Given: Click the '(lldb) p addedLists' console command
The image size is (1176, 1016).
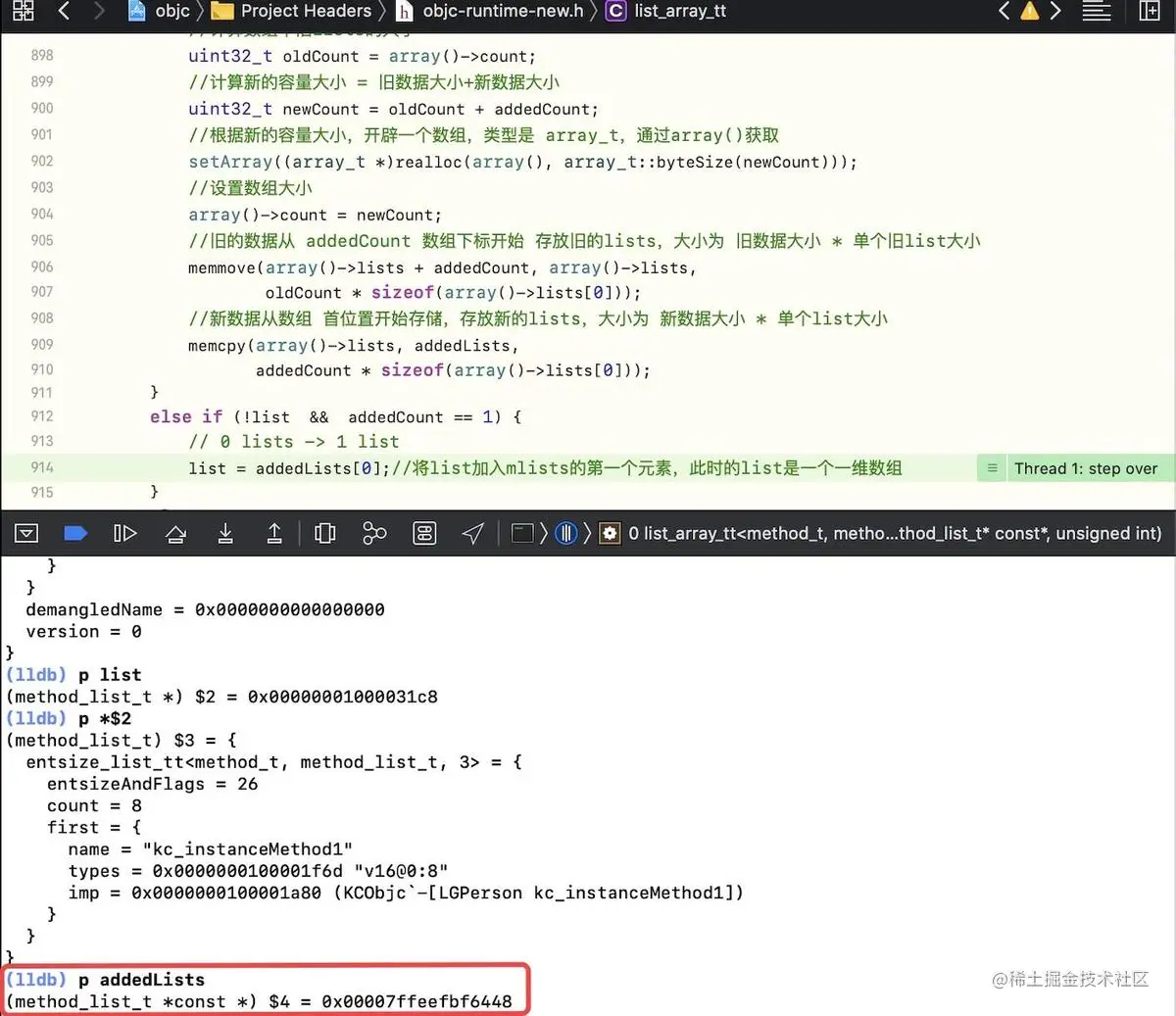Looking at the screenshot, I should tap(106, 980).
